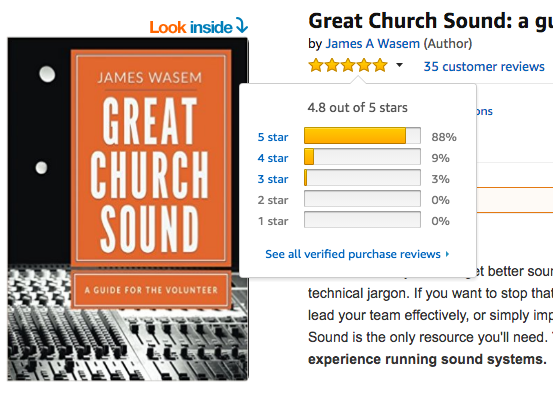553x396 pixels.
Task: Click the 88% percentage label
Action: (x=444, y=137)
